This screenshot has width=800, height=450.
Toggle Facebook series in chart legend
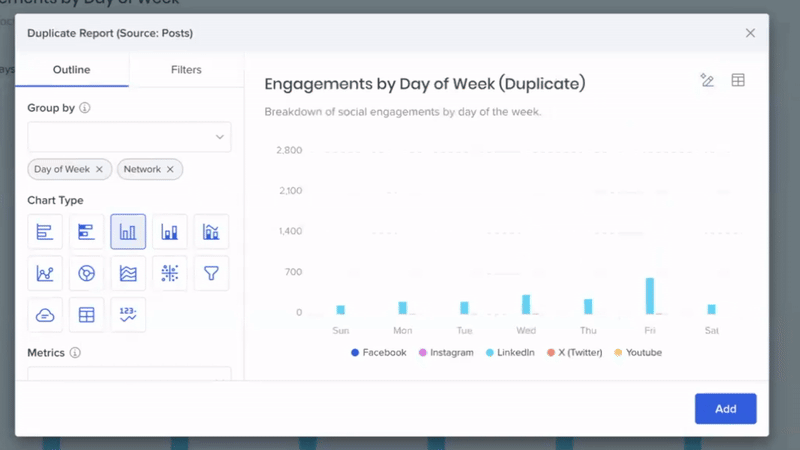coord(379,353)
